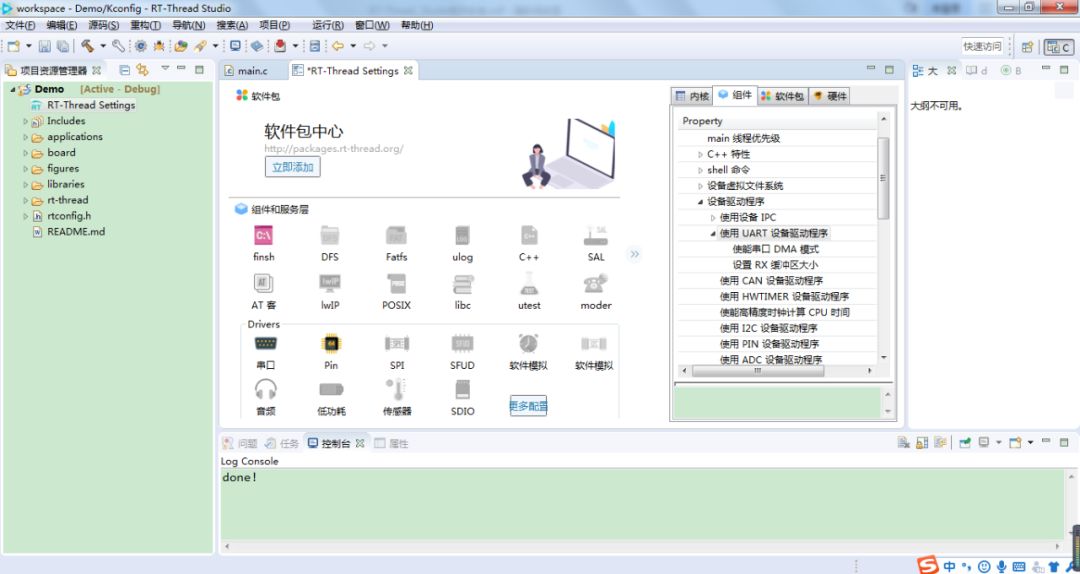The height and width of the screenshot is (574, 1080).
Task: Open the finsh component icon
Action: pos(263,236)
